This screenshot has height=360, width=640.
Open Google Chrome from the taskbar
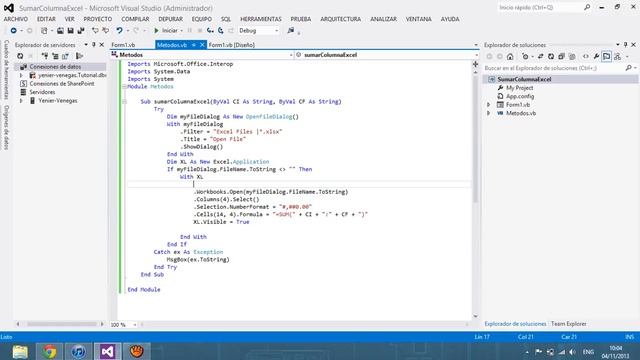[49, 351]
